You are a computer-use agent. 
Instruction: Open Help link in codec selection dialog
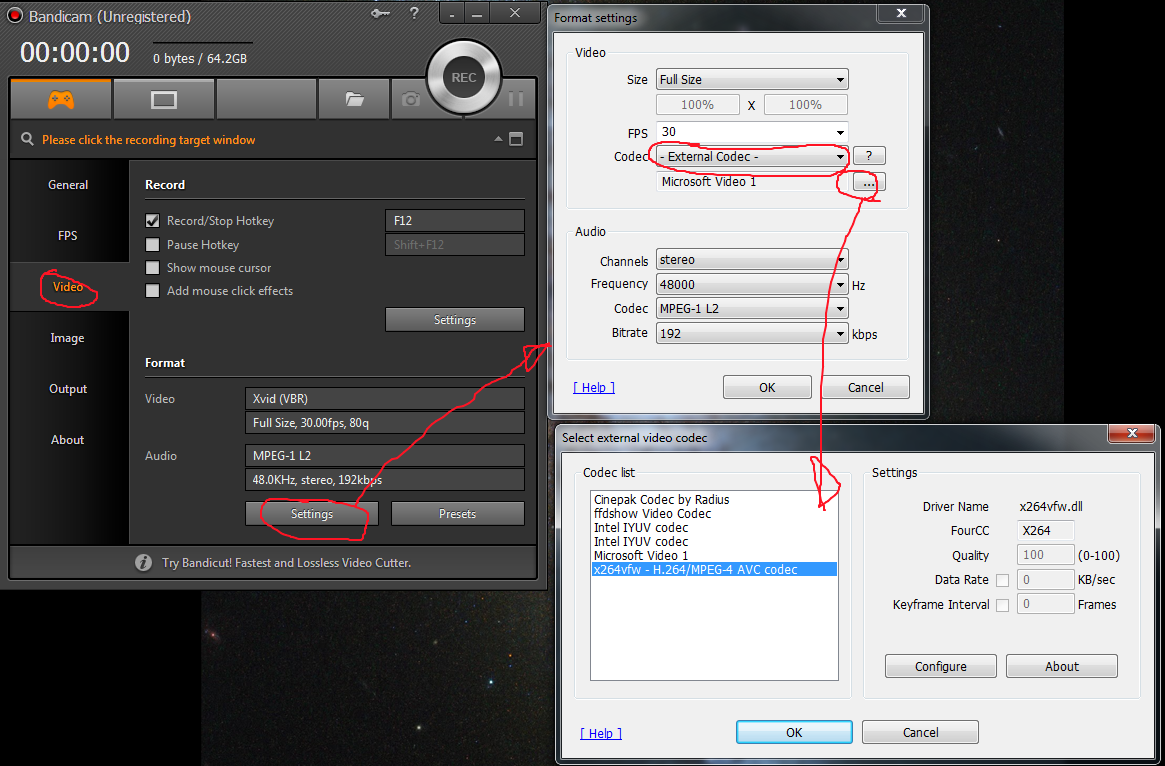click(601, 733)
